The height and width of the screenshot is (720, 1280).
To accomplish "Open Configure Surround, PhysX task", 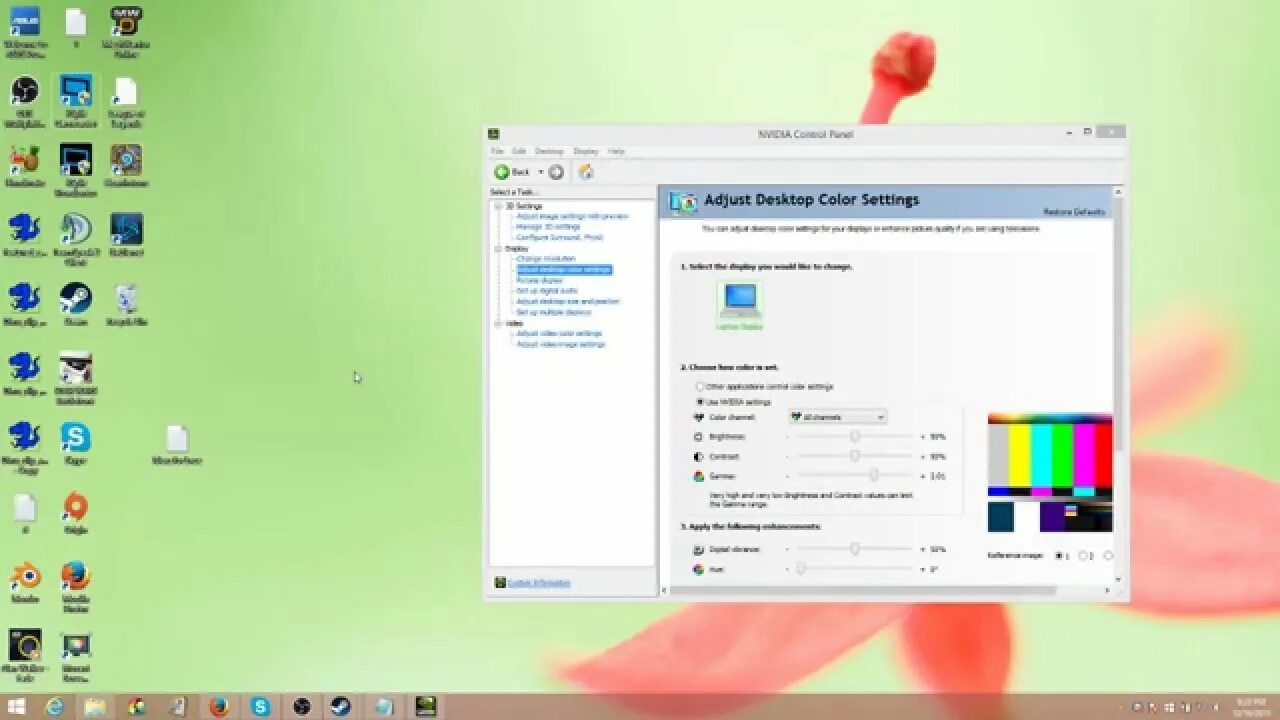I will [x=560, y=238].
